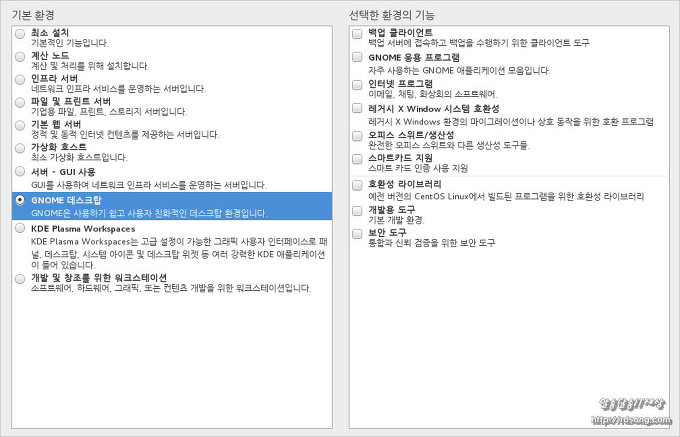The image size is (680, 437).
Task: Select 인프라 서버 as base environment
Action: 20,80
